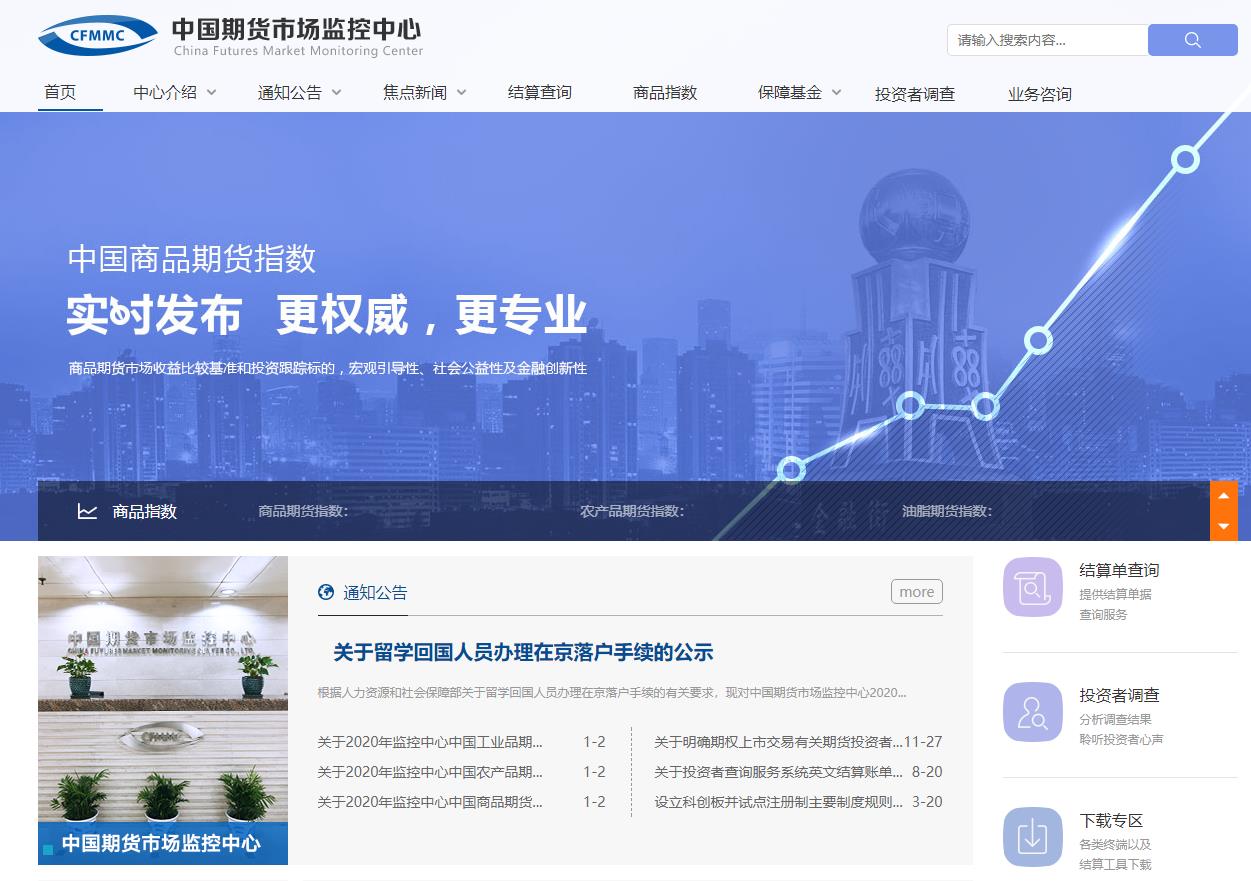Click the 下载专区 title link
This screenshot has width=1251, height=881.
coord(1111,820)
